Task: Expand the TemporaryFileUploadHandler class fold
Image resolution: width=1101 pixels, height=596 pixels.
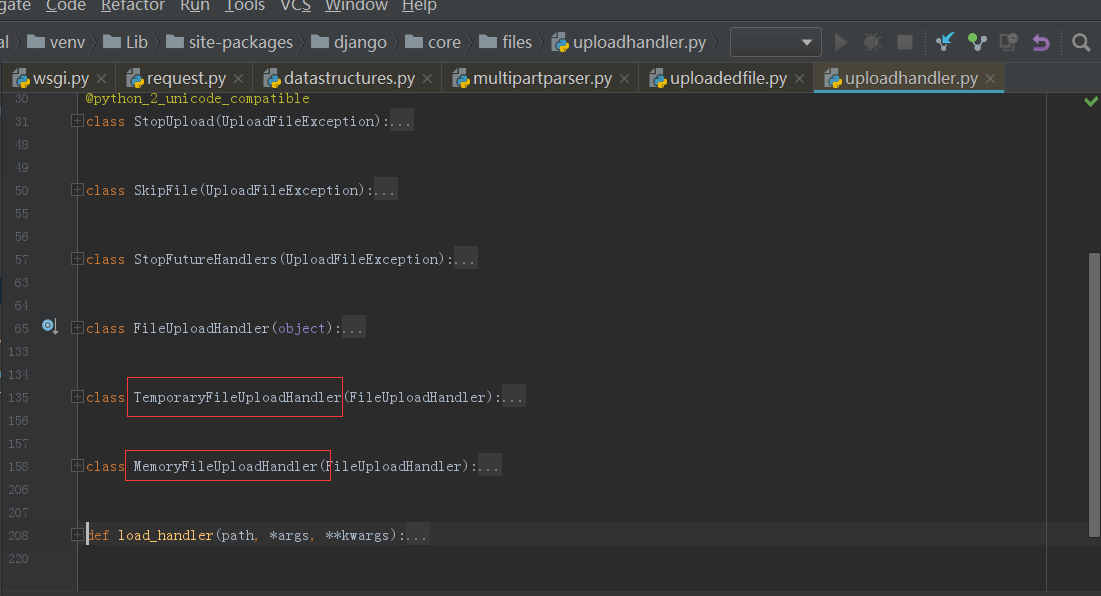Action: 77,397
